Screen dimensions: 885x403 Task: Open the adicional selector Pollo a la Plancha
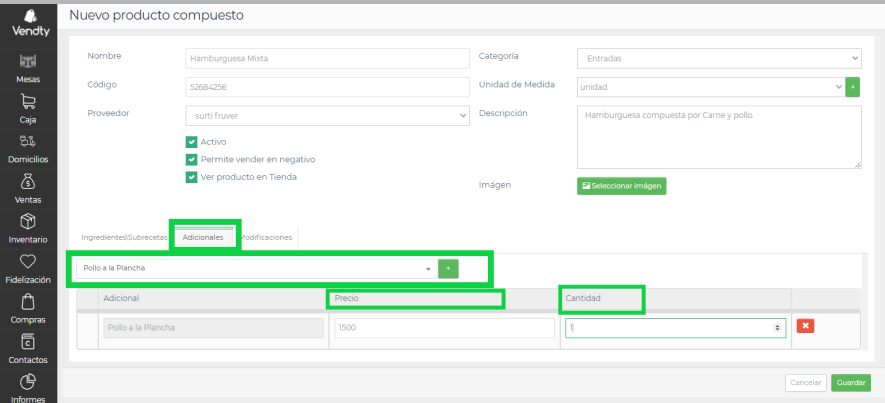pos(257,269)
